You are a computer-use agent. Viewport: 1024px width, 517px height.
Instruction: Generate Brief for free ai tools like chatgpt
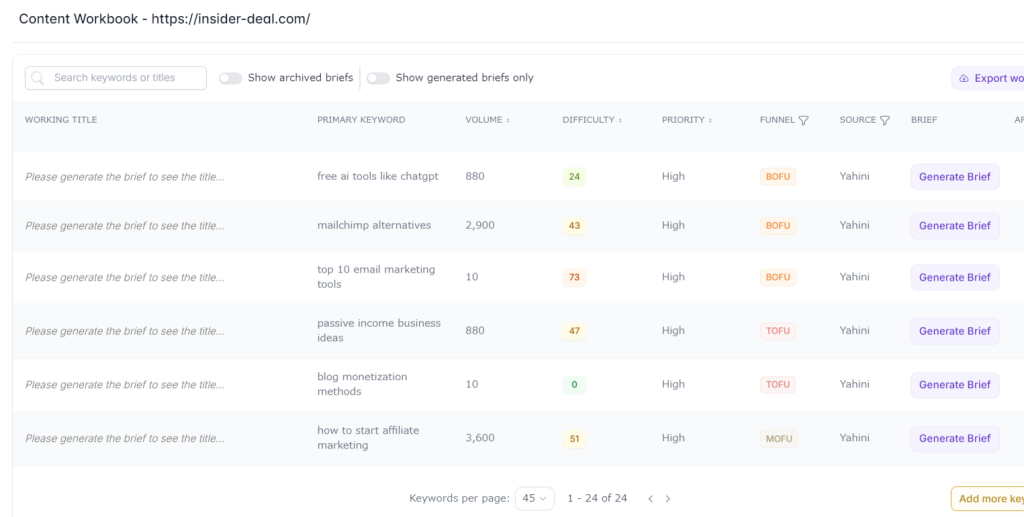point(955,177)
